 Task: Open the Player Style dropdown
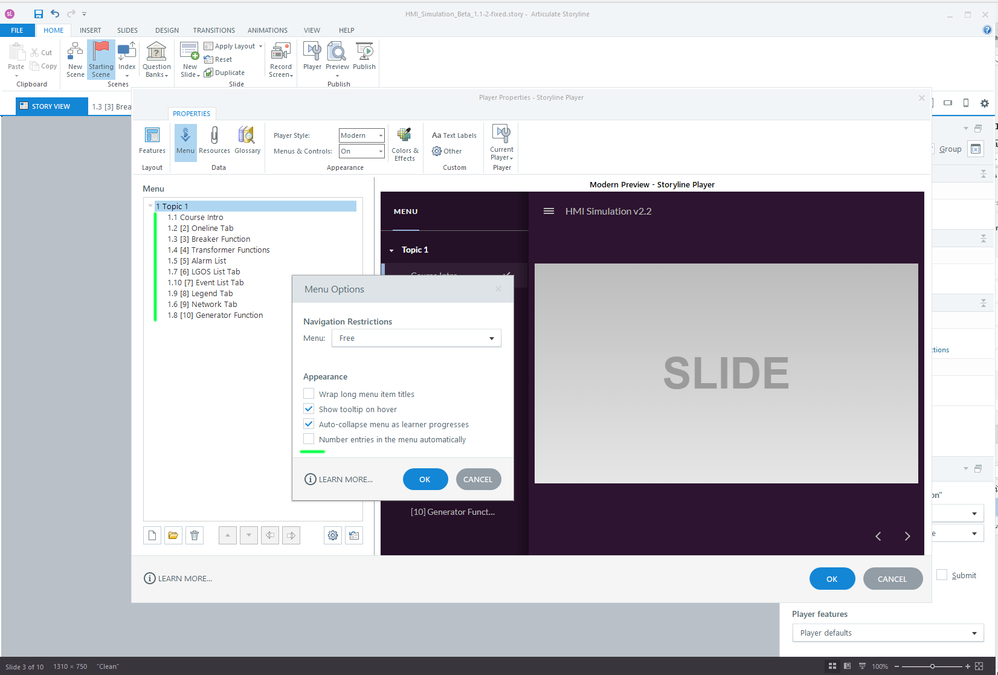click(x=361, y=135)
